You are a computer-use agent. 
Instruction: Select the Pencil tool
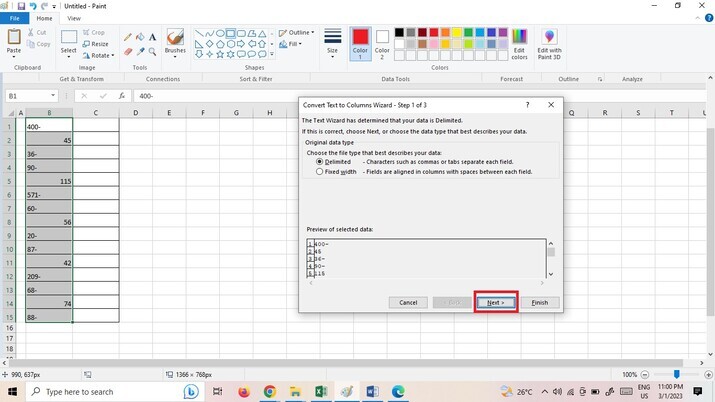pyautogui.click(x=128, y=37)
